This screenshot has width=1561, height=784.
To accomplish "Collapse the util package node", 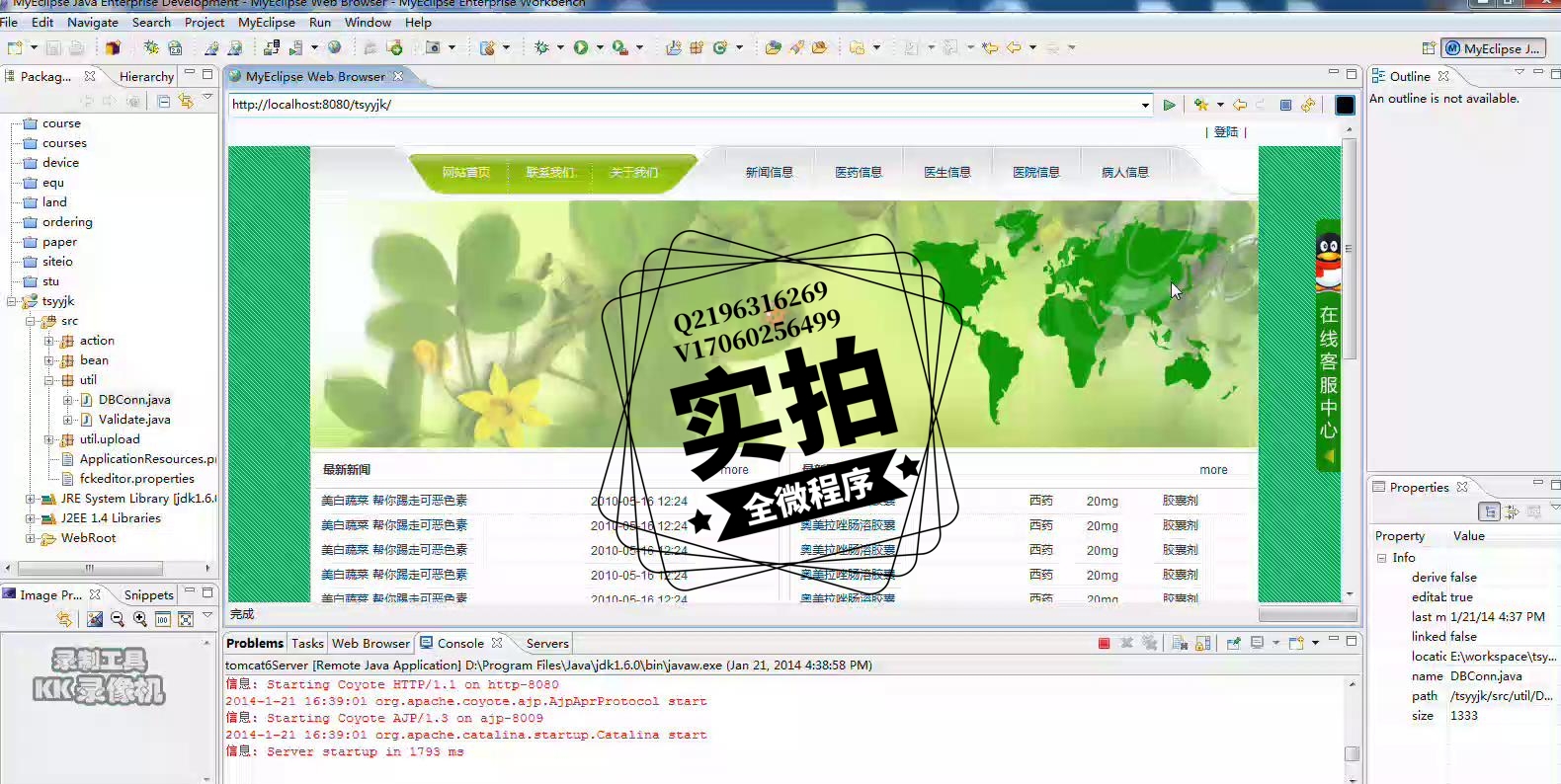I will click(49, 380).
